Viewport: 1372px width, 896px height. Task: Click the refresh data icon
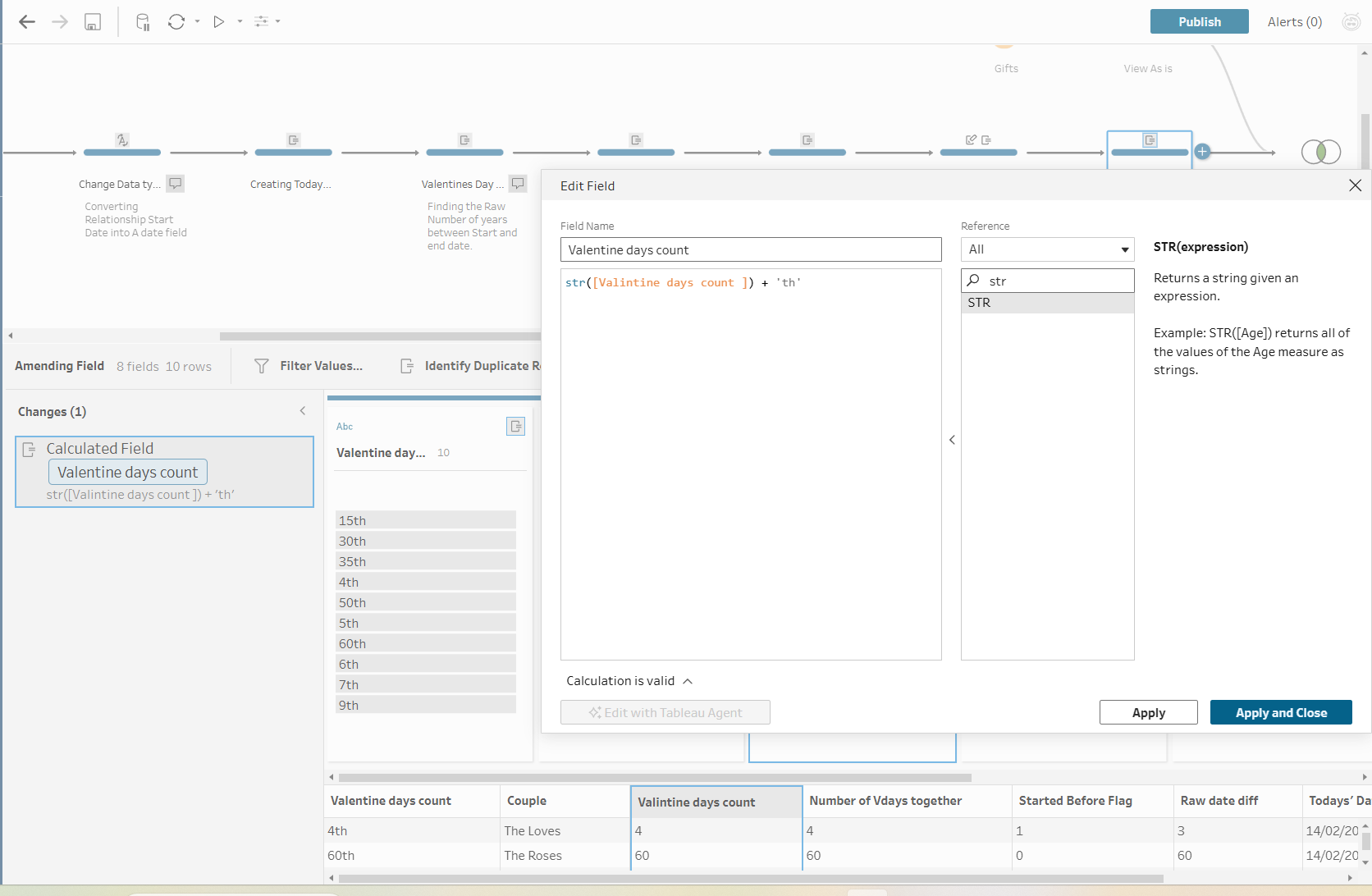(176, 22)
